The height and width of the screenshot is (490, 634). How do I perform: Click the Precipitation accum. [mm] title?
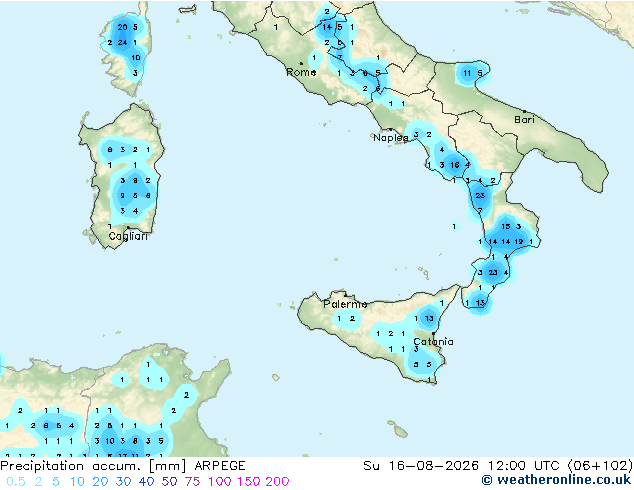click(x=93, y=466)
